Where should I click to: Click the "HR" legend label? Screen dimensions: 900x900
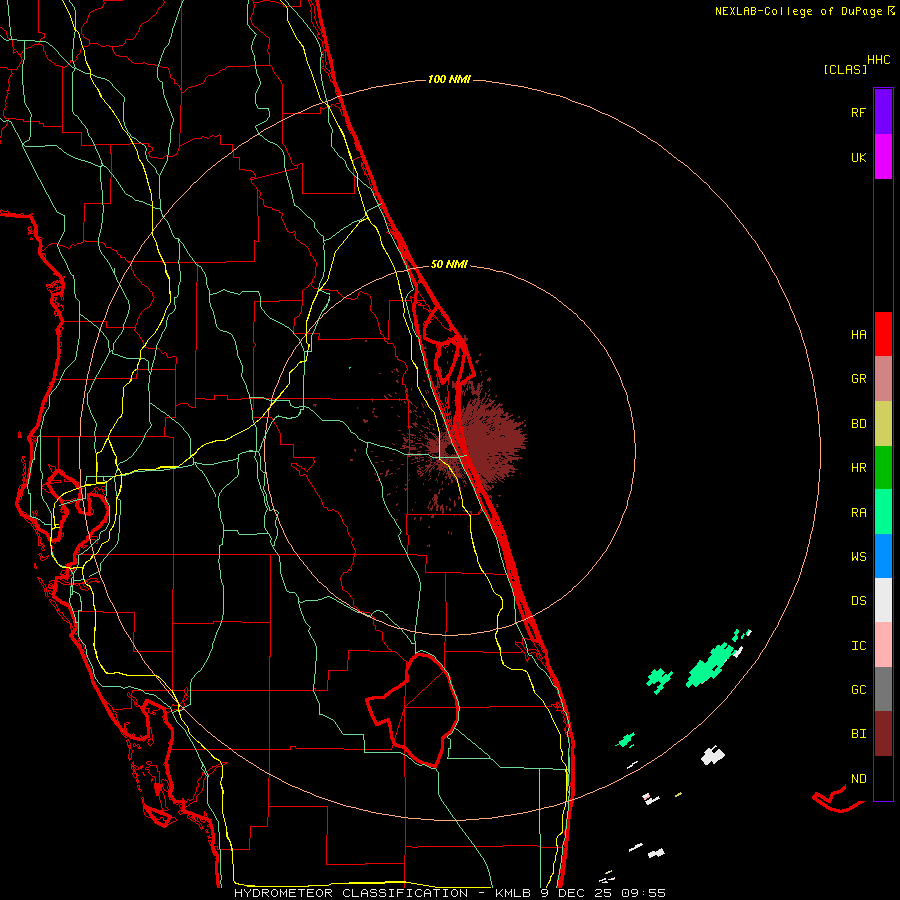pos(858,468)
